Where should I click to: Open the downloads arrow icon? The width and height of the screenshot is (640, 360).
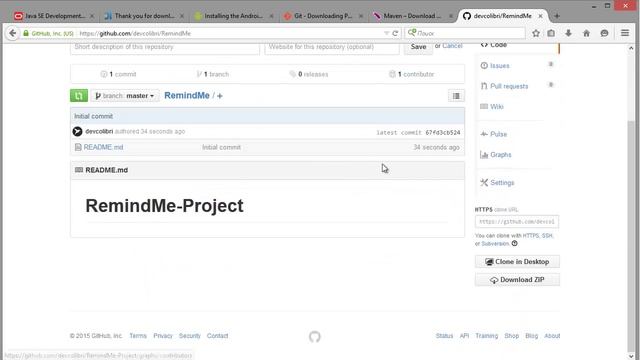(x=568, y=33)
